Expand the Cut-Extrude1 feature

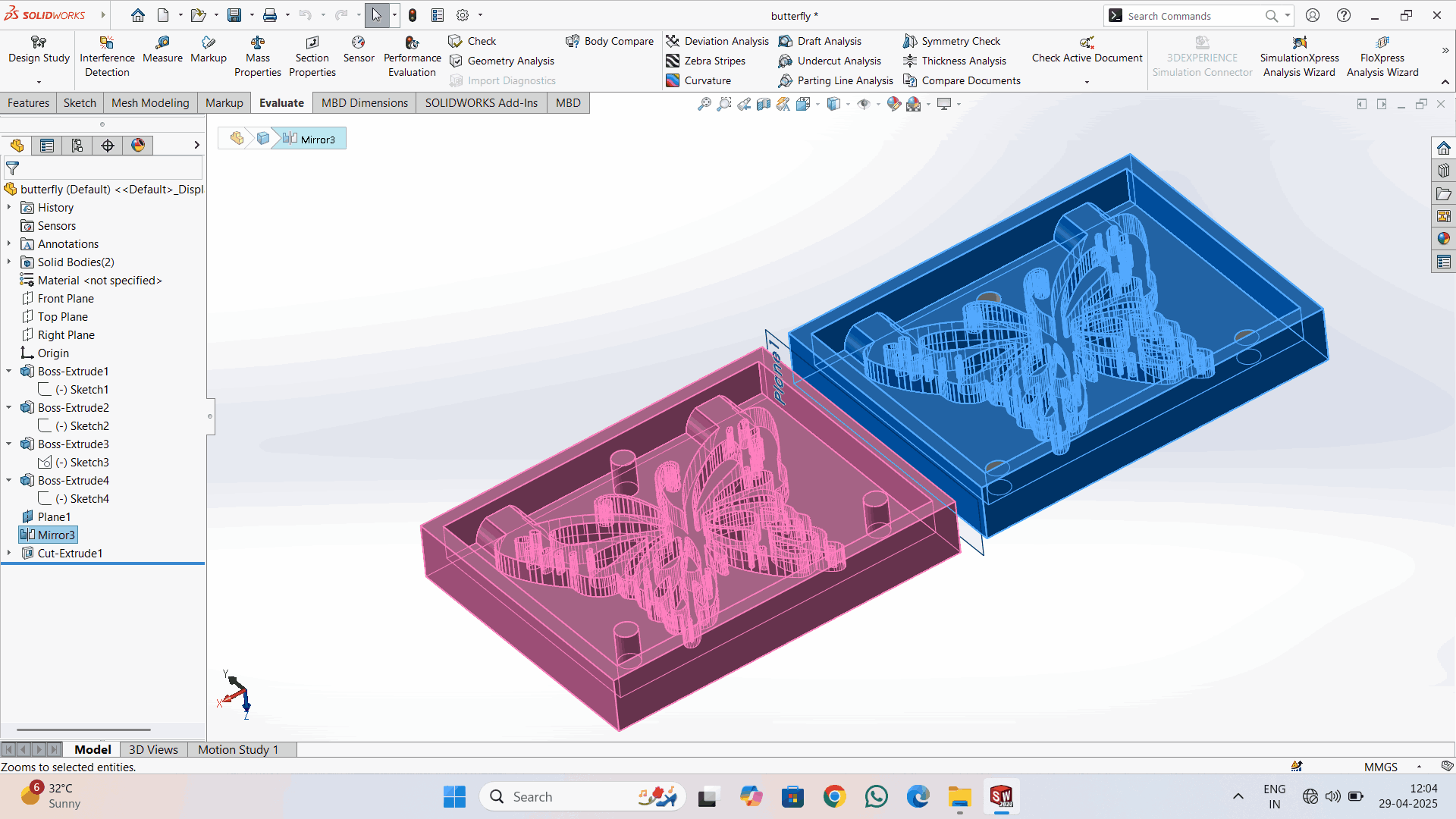click(9, 553)
